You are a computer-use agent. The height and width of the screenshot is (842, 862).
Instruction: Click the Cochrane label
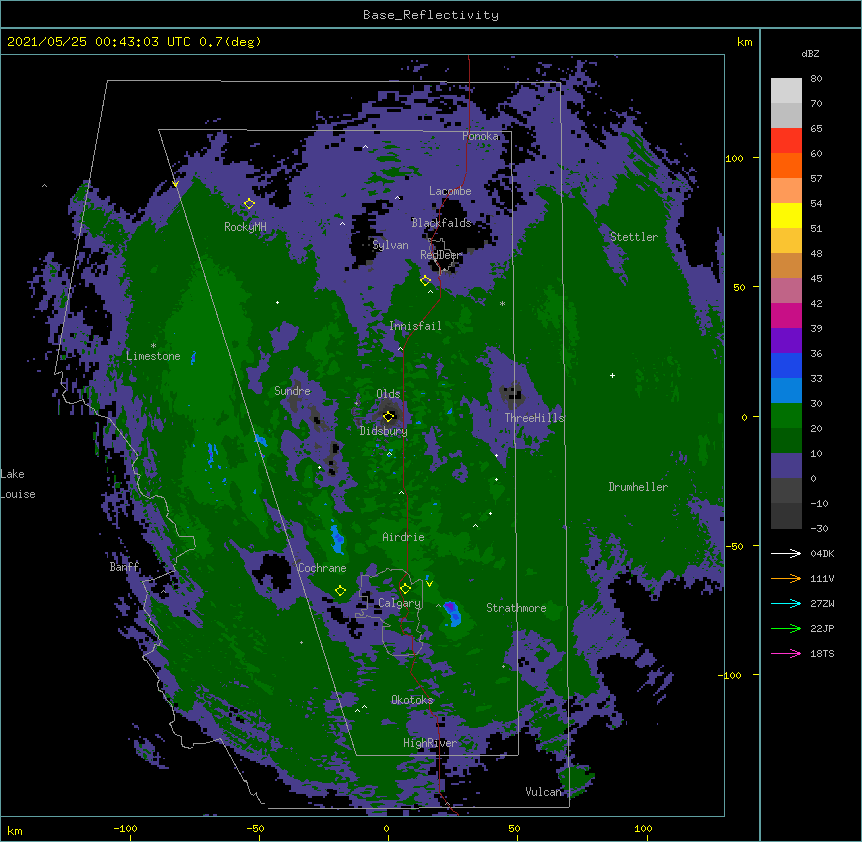click(x=322, y=568)
